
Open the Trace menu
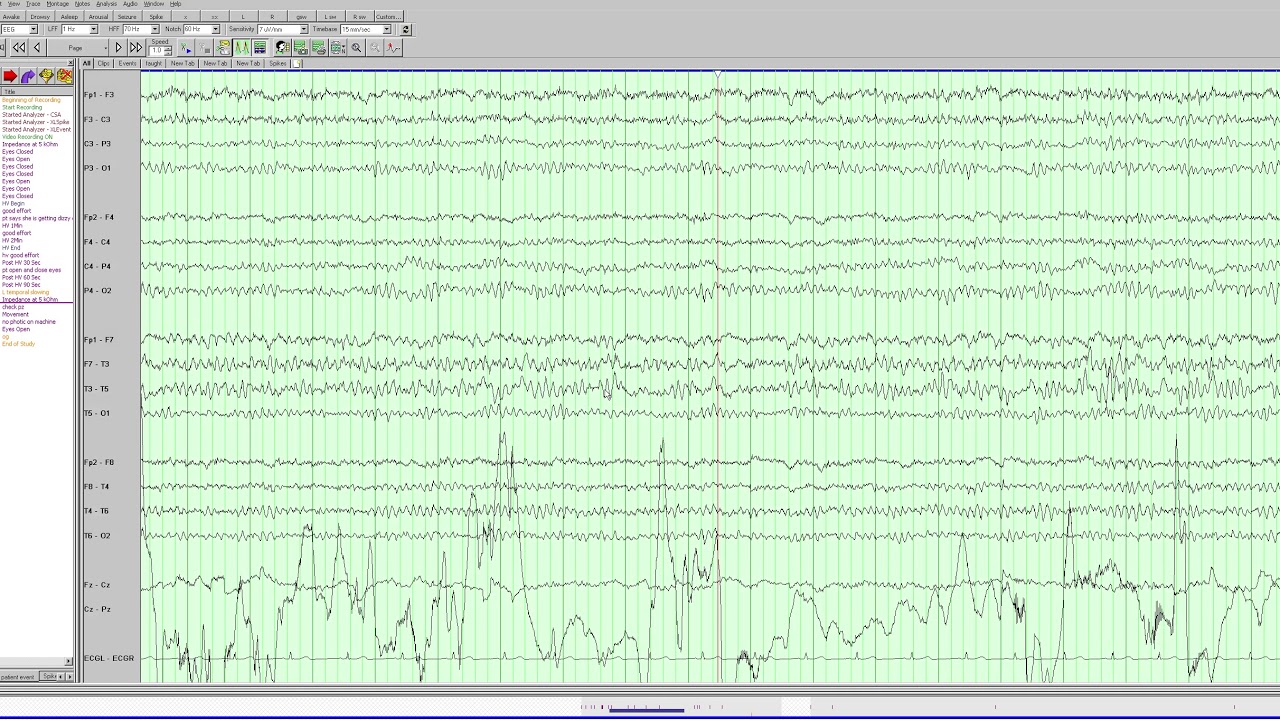tap(33, 4)
